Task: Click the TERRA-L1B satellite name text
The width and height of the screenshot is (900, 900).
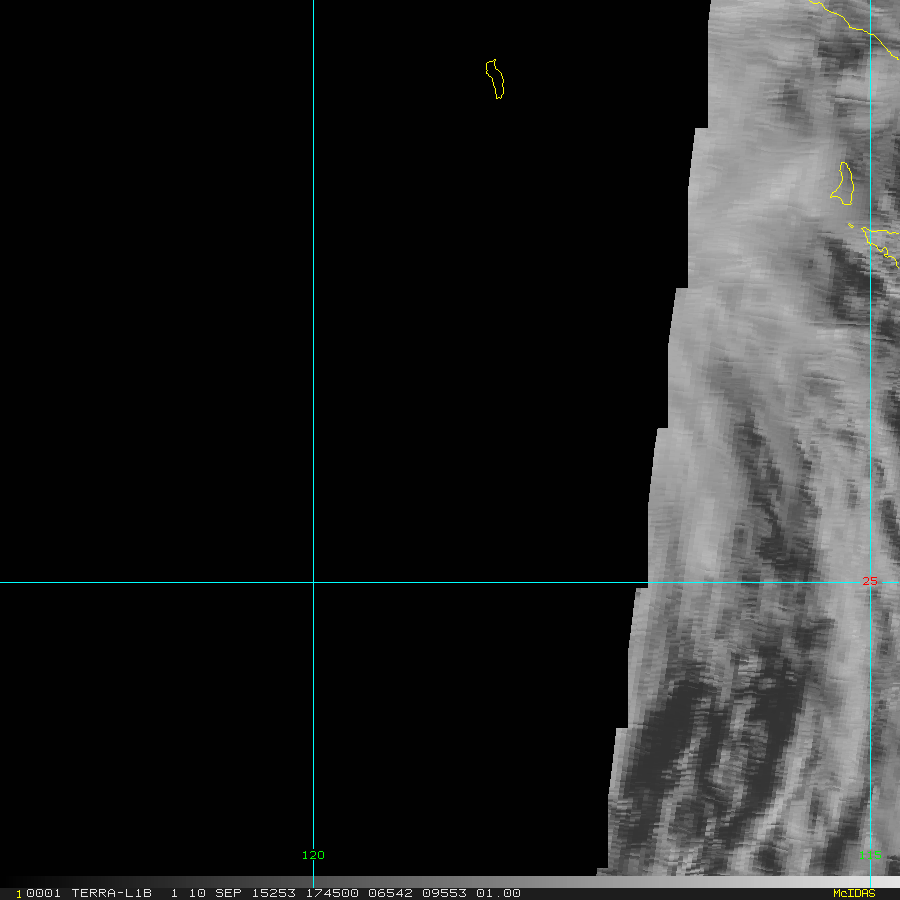Action: pyautogui.click(x=111, y=893)
